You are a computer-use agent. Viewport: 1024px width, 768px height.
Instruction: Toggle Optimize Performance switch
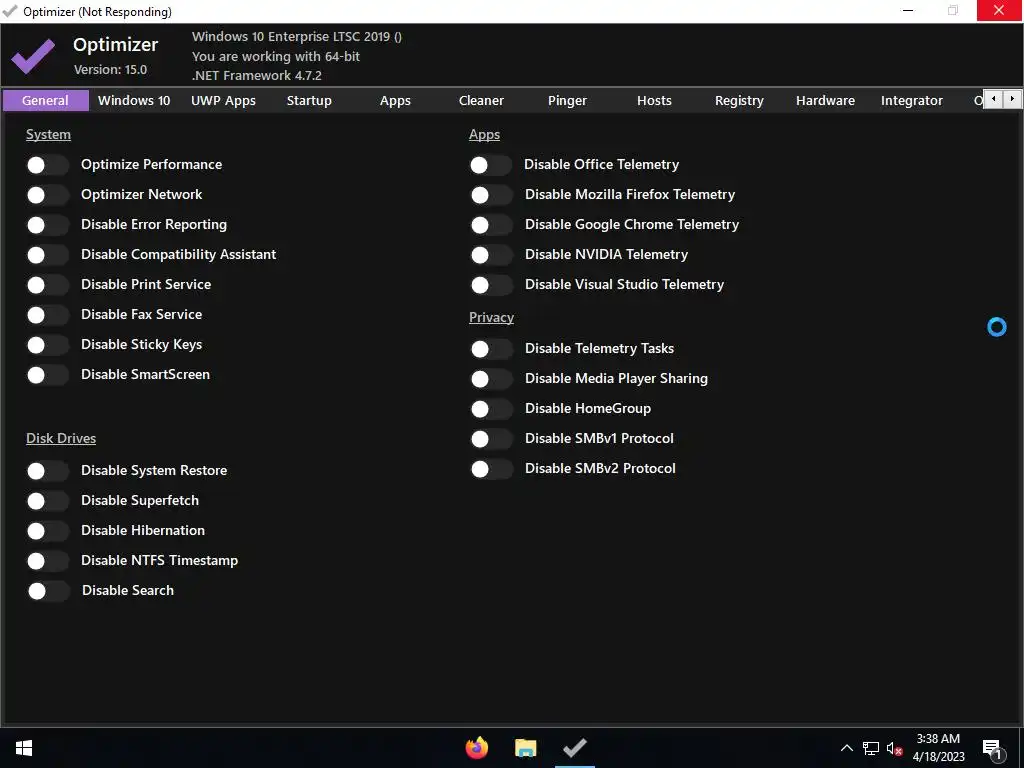[47, 165]
